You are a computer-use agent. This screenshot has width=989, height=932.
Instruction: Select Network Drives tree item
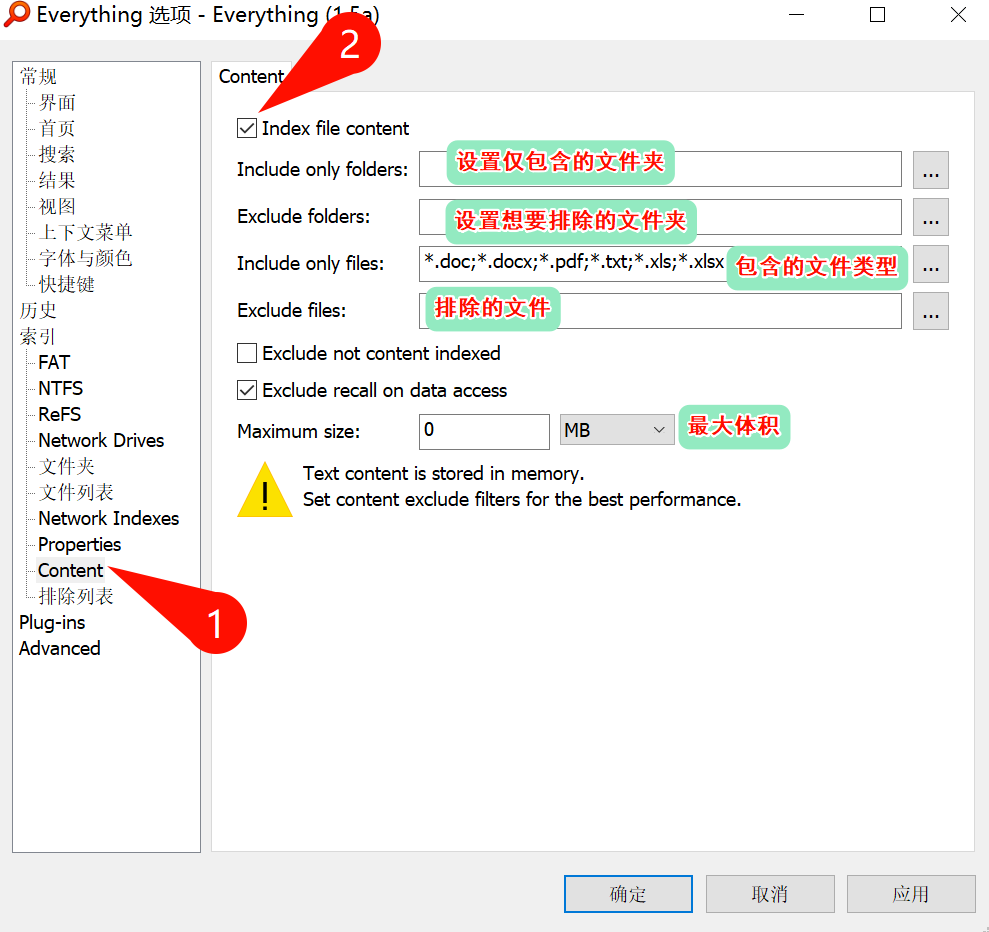[101, 440]
